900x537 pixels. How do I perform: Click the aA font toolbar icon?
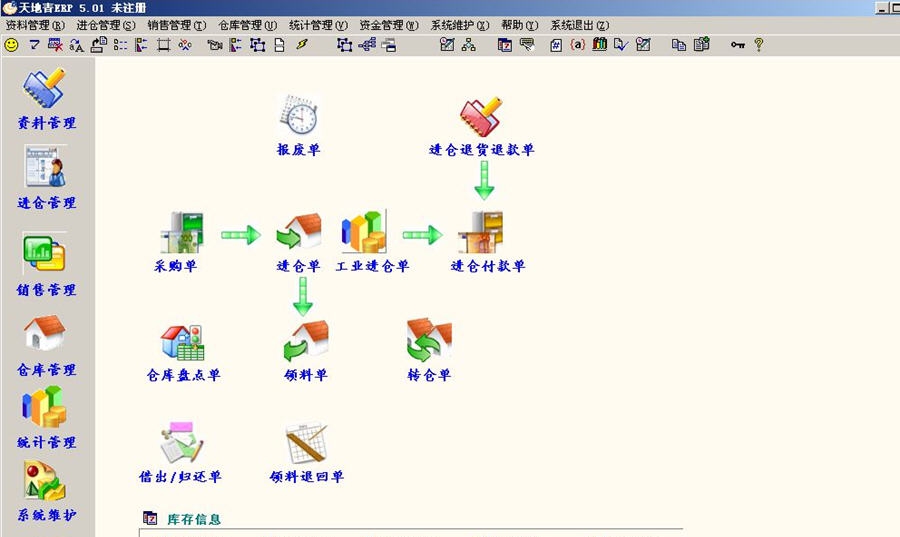click(x=76, y=45)
